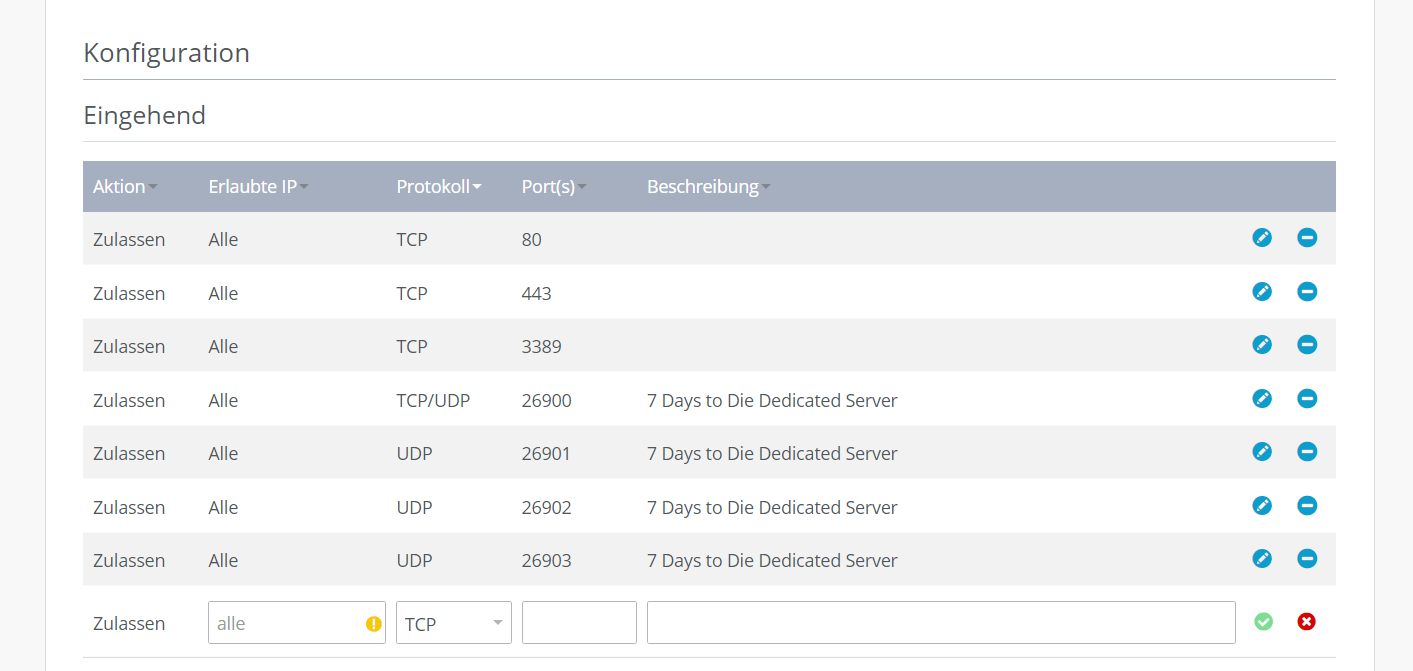1413x671 pixels.
Task: Focus the new rule port input
Action: [x=579, y=622]
